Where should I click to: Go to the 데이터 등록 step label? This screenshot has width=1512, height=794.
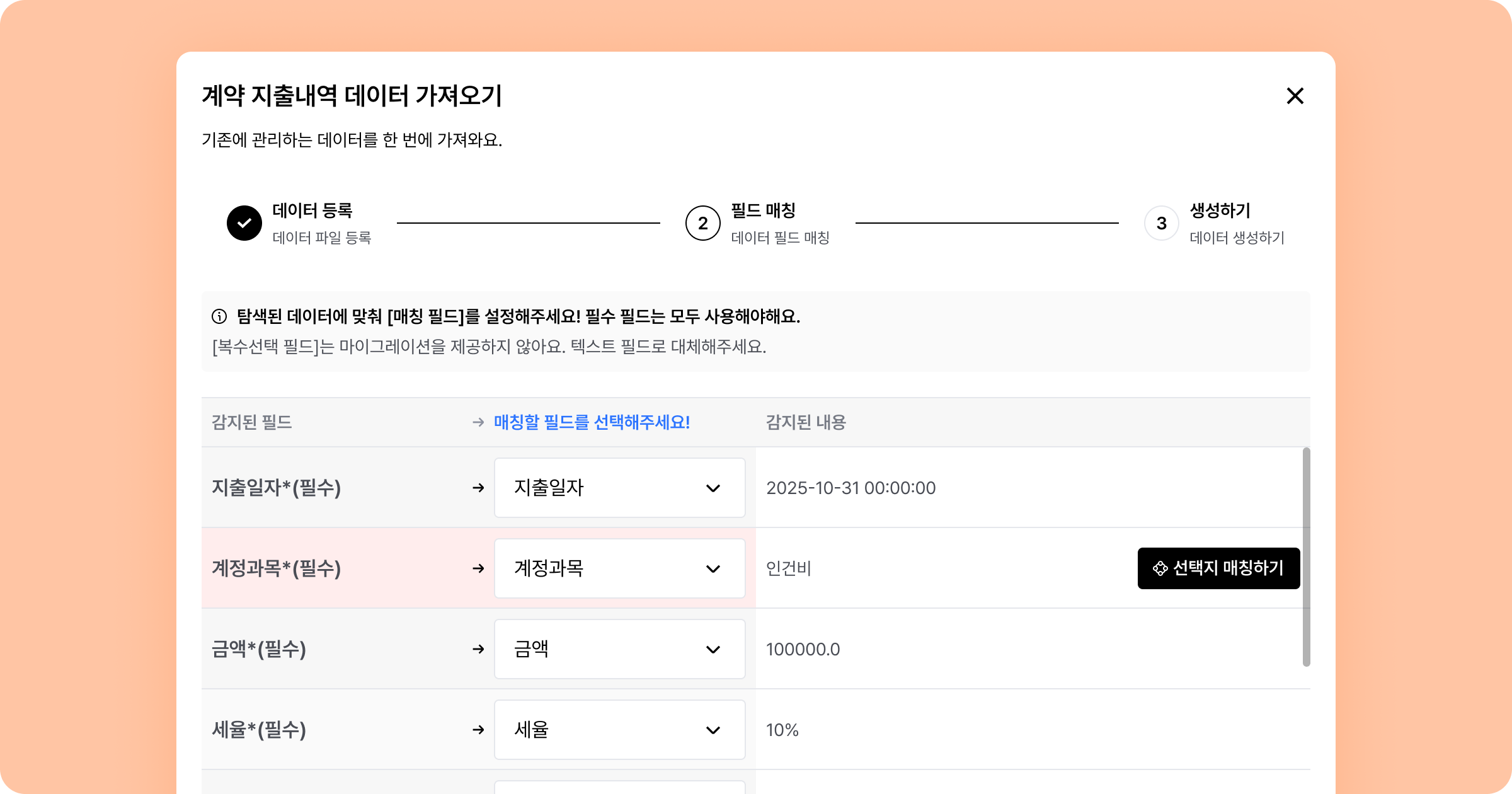pos(312,210)
